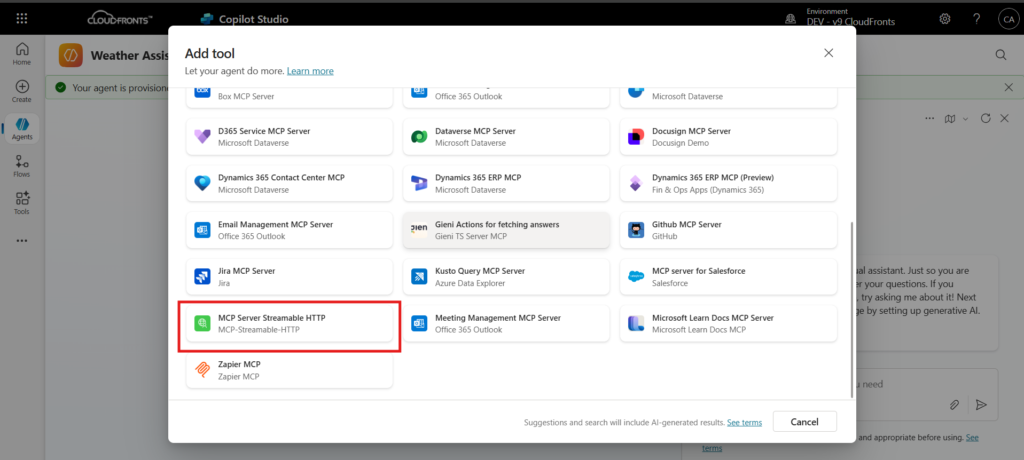Expand the chevron next to map icon
1024x460 pixels.
[x=965, y=118]
